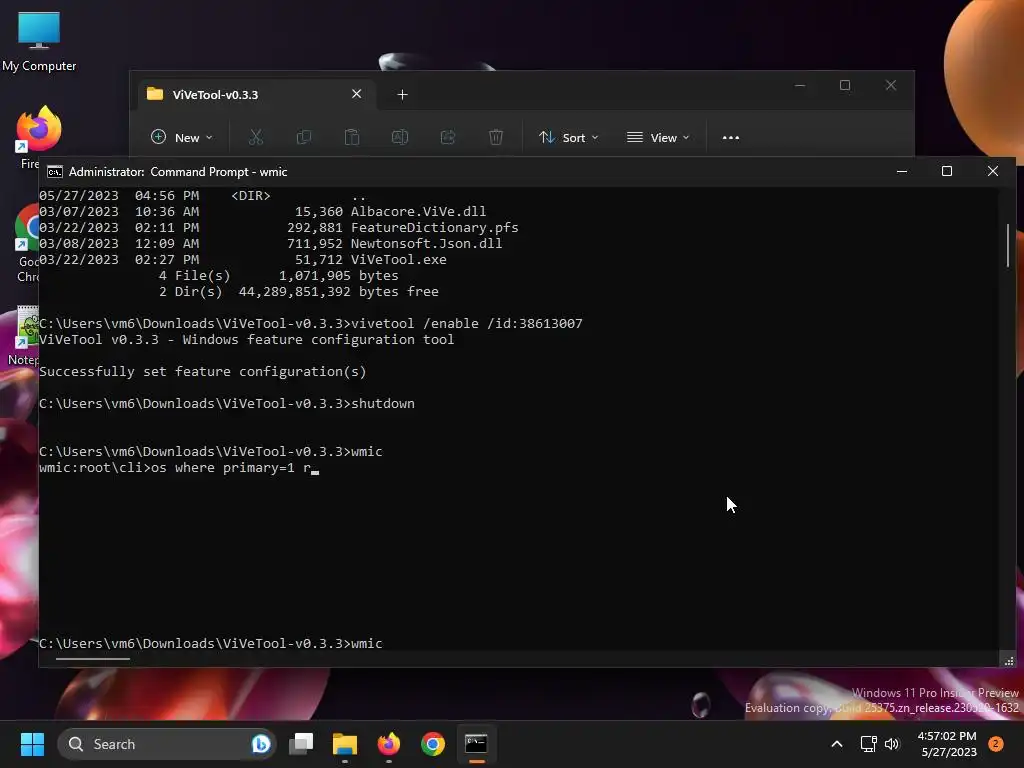Launch Google Chrome from the taskbar
This screenshot has height=768, width=1024.
point(432,744)
